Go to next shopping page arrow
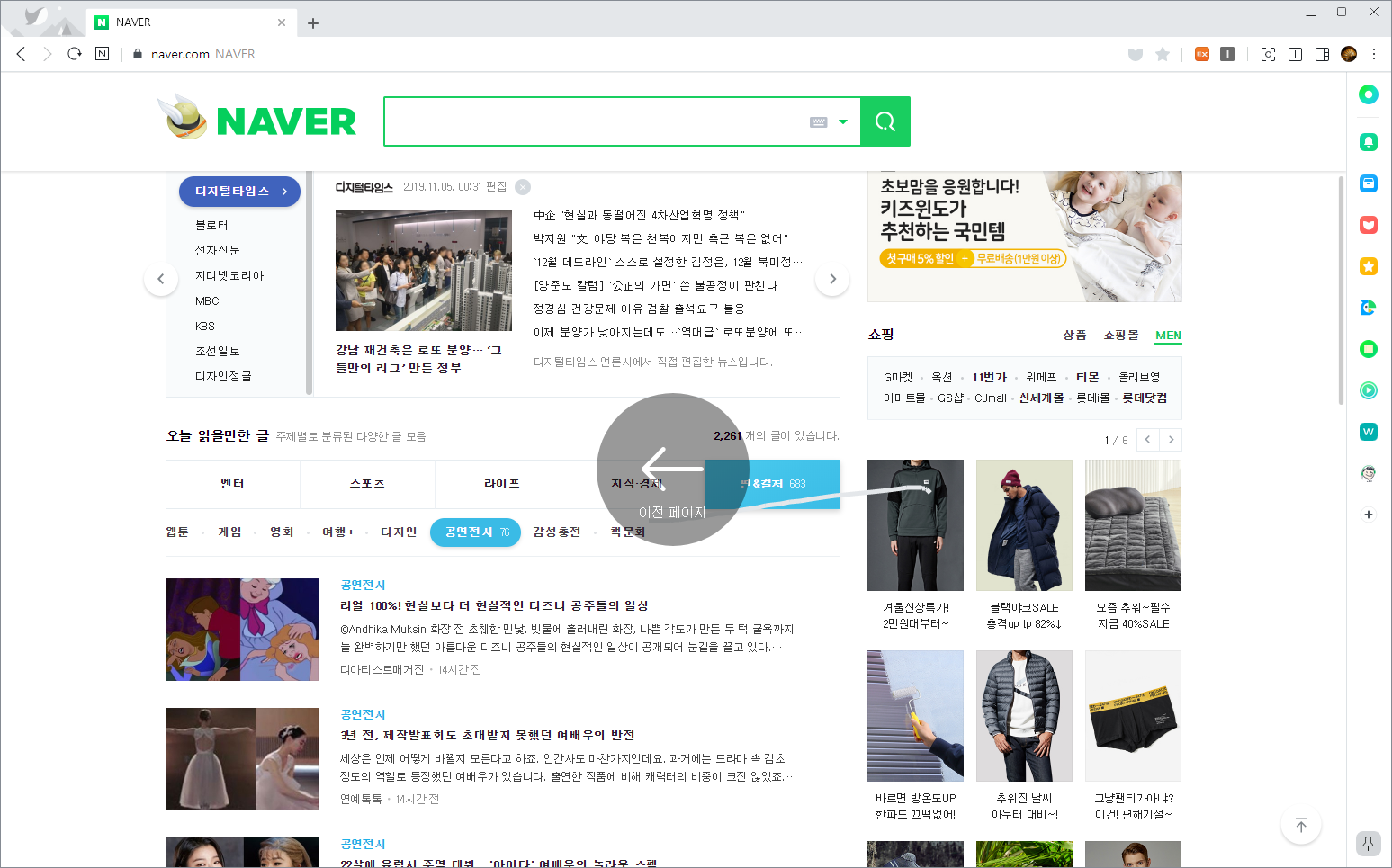Image resolution: width=1392 pixels, height=868 pixels. [x=1171, y=440]
